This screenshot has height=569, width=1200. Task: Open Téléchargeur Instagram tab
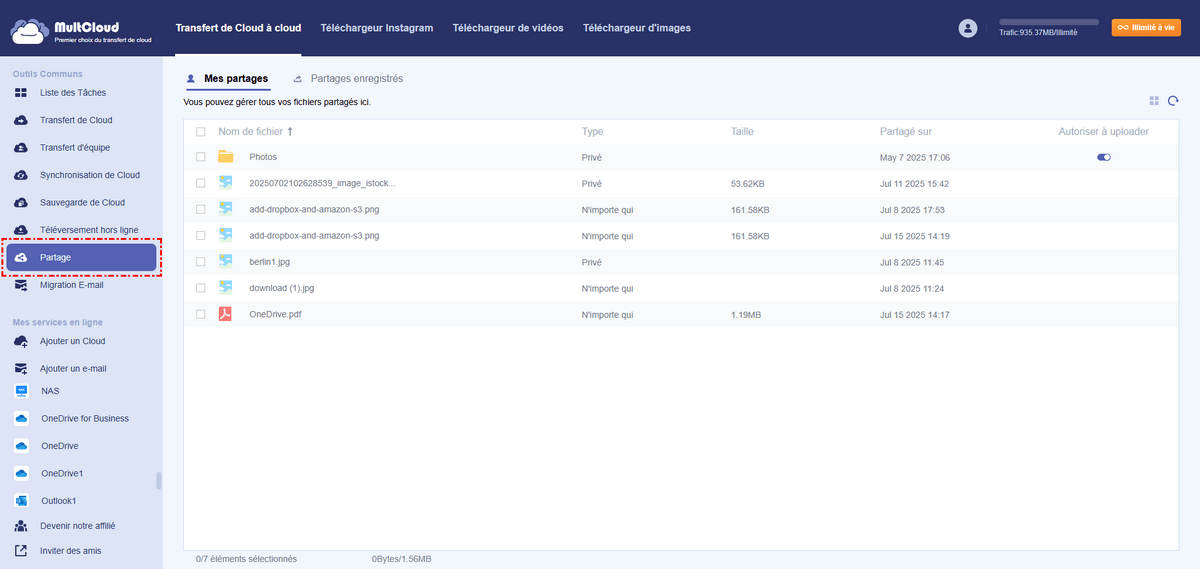(376, 28)
